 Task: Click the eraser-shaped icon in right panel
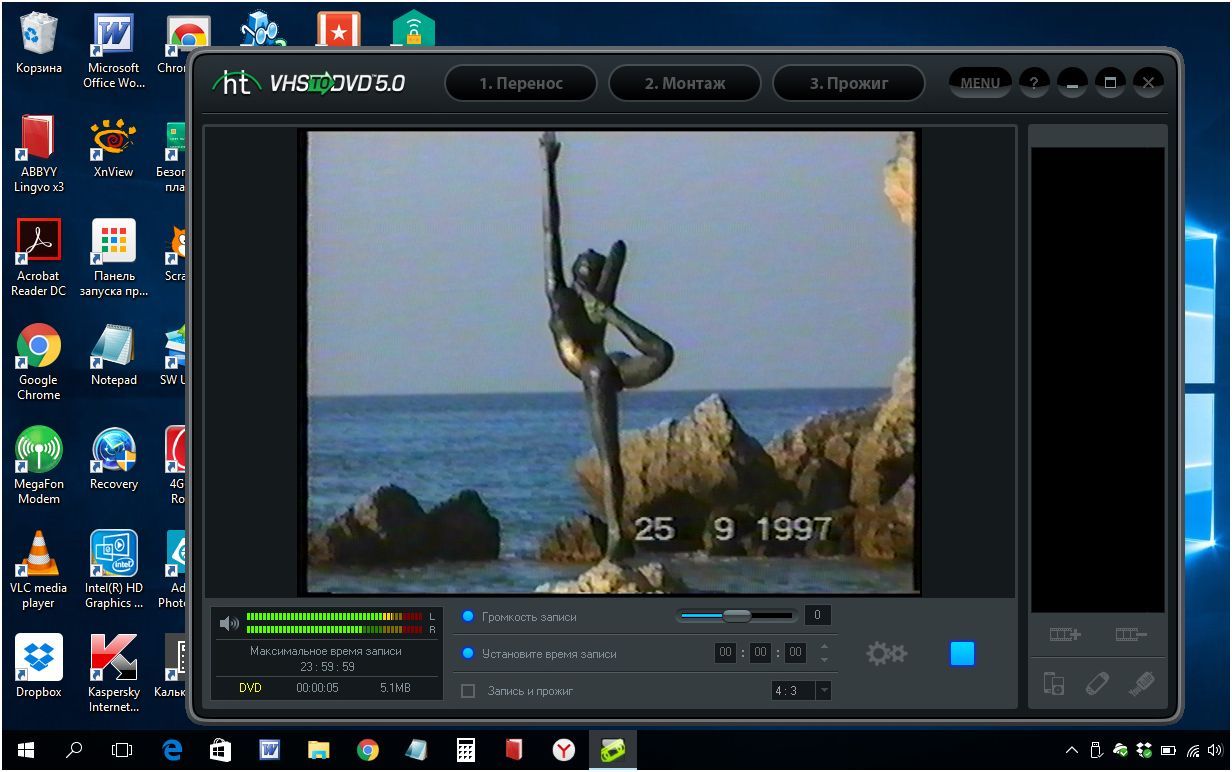click(x=1097, y=684)
